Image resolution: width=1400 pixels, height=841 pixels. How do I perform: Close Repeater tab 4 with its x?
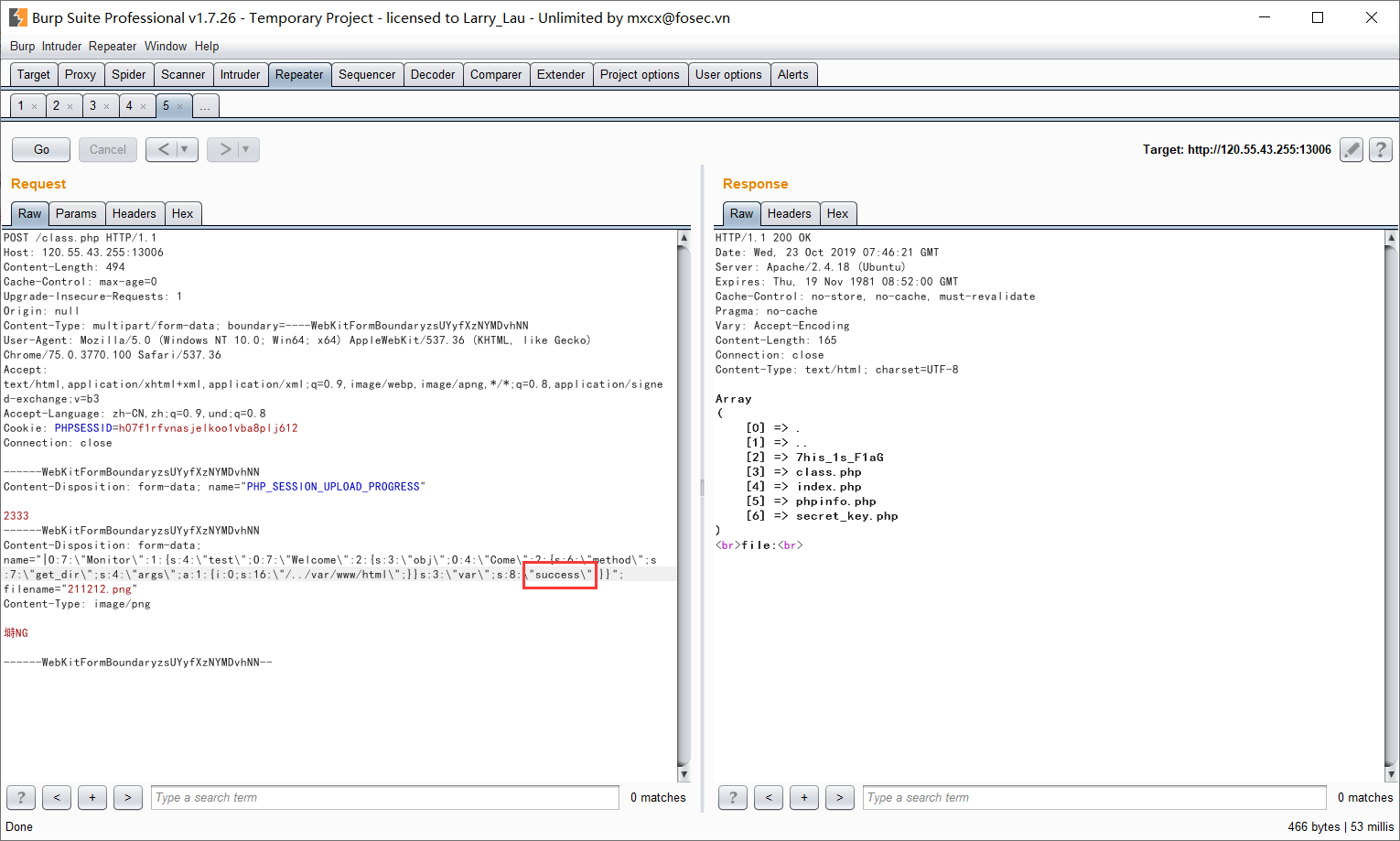pos(144,106)
